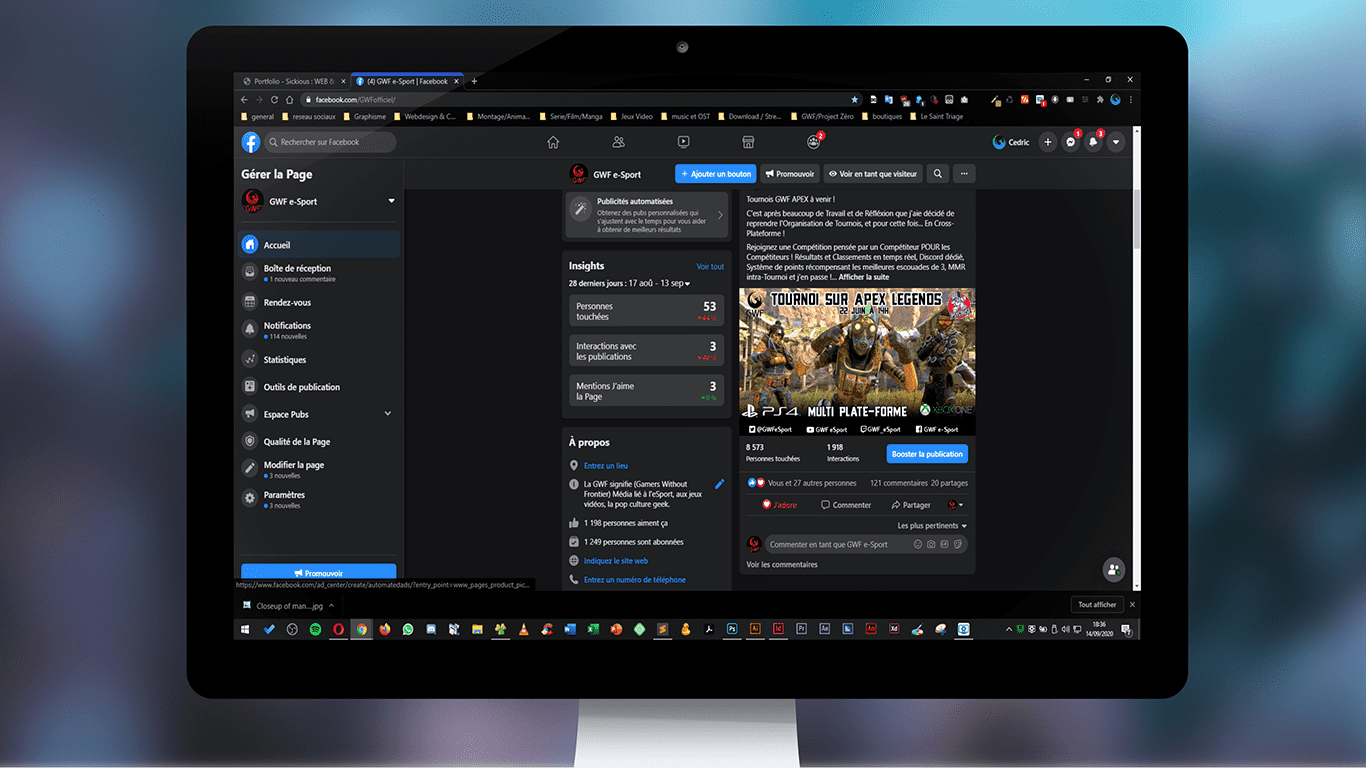Viewport: 1366px width, 768px height.
Task: Open the react-as page avatar dropdown
Action: (x=956, y=505)
